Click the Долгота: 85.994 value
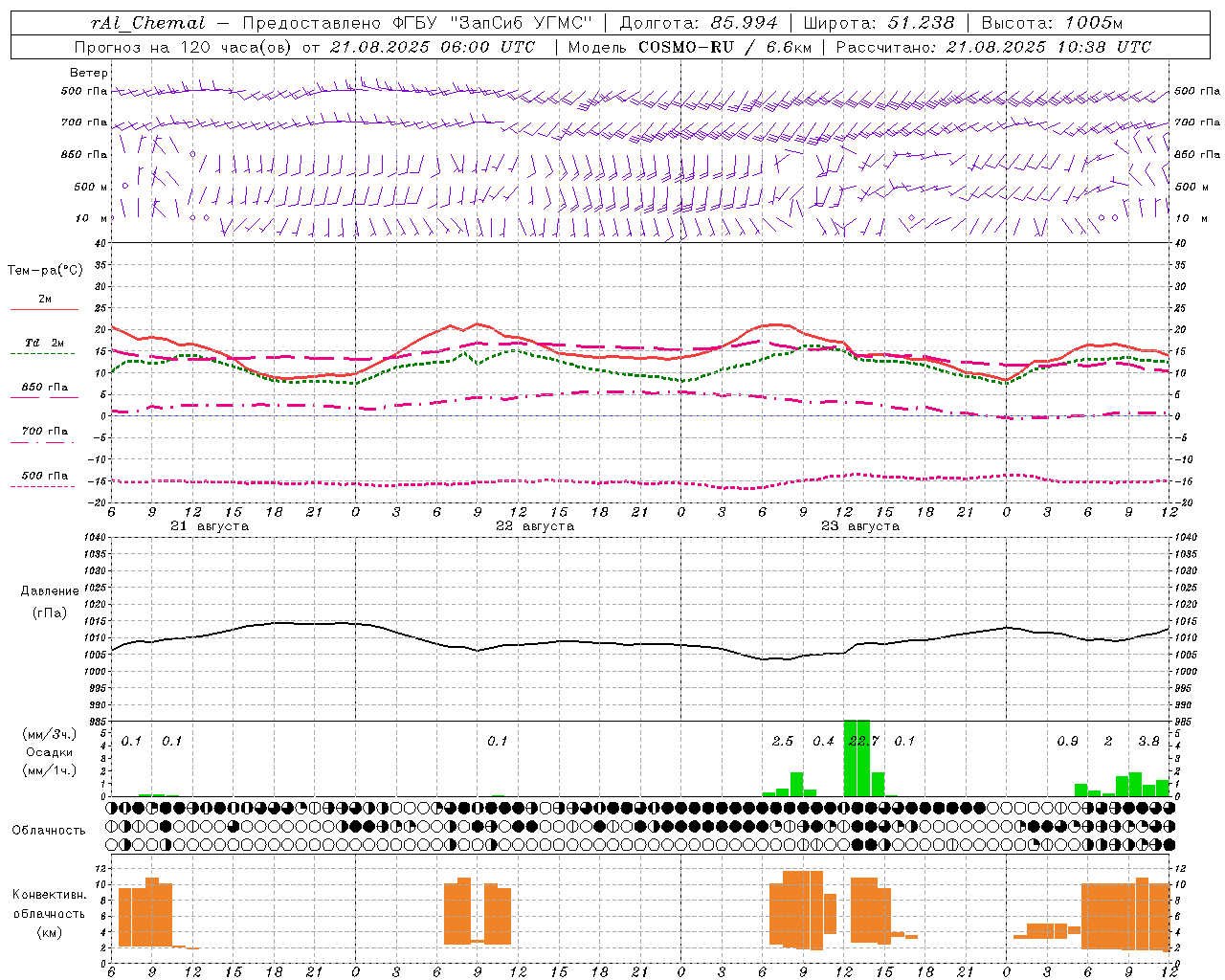This screenshot has height=980, width=1225. click(x=701, y=23)
